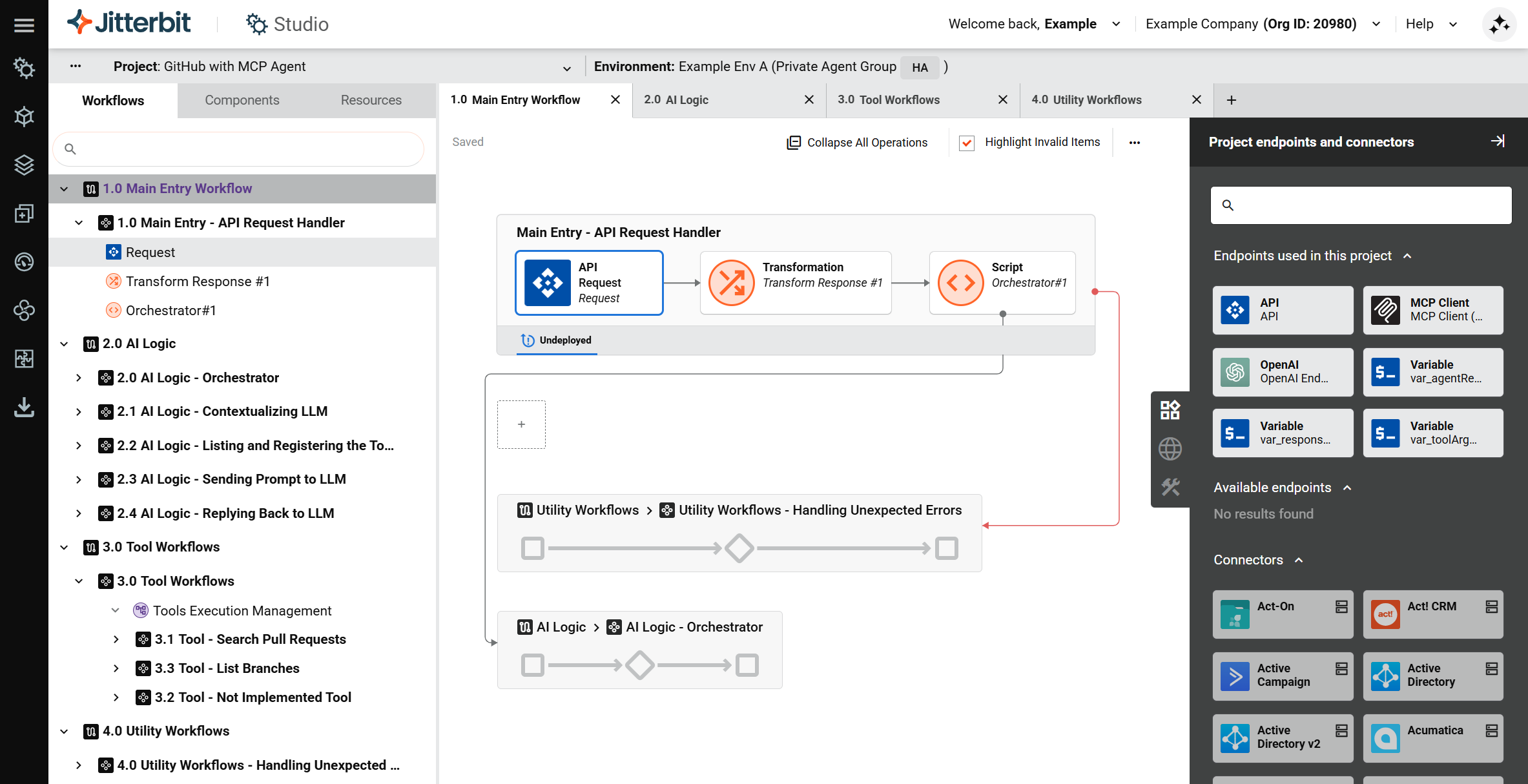Switch to the Components tab
The width and height of the screenshot is (1528, 784).
[x=242, y=100]
